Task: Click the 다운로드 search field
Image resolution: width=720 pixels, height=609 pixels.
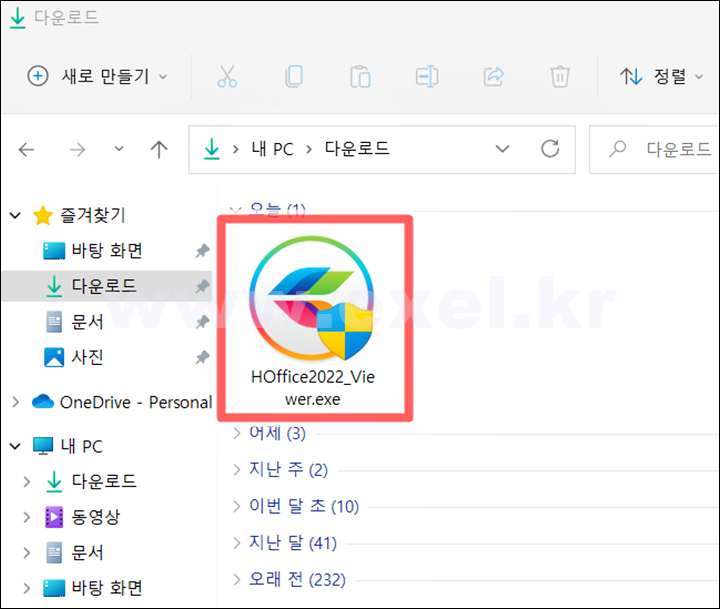Action: pos(655,150)
